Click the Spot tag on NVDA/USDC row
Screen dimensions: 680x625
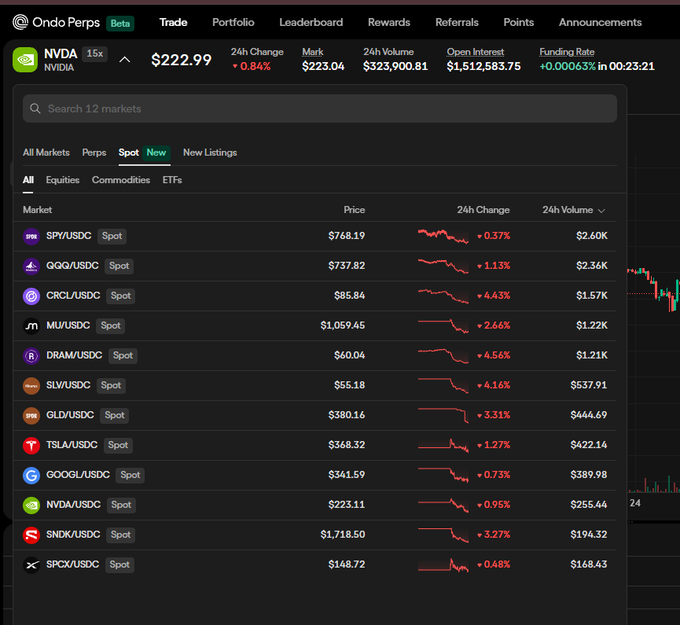[x=121, y=505]
